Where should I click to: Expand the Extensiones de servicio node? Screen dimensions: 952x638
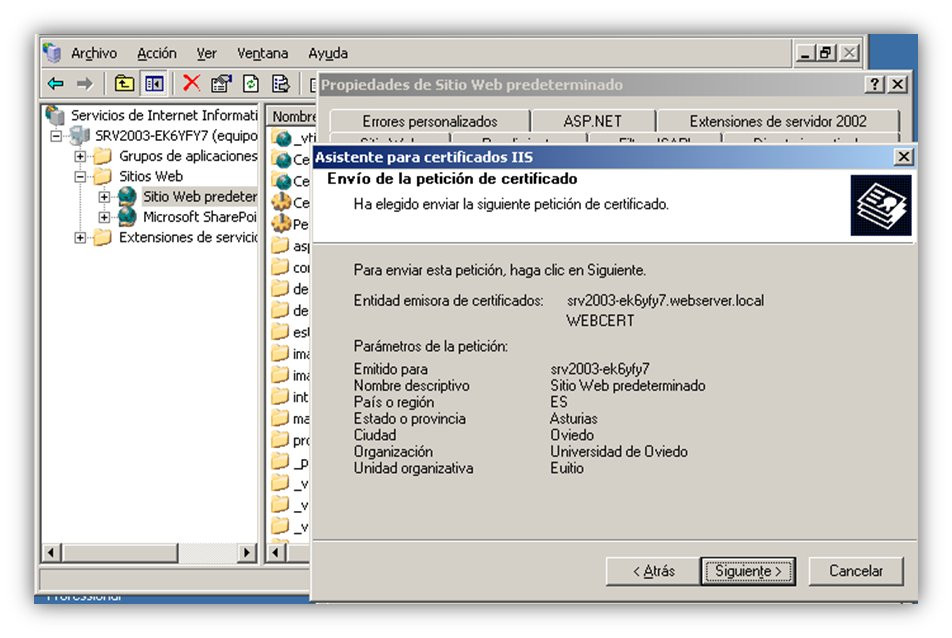[80, 238]
